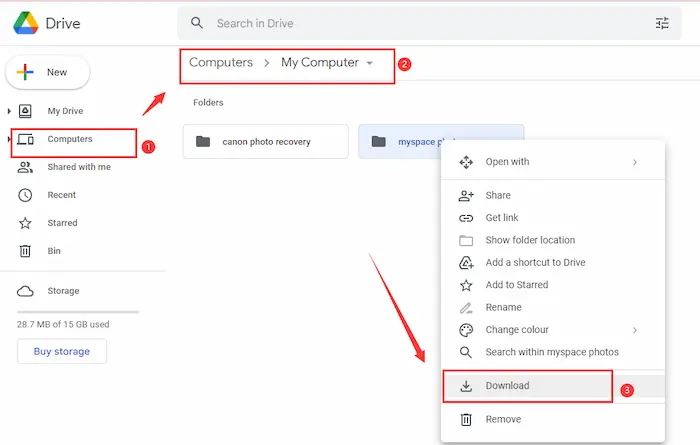Open Computers in the sidebar
The width and height of the screenshot is (700, 445).
70,139
